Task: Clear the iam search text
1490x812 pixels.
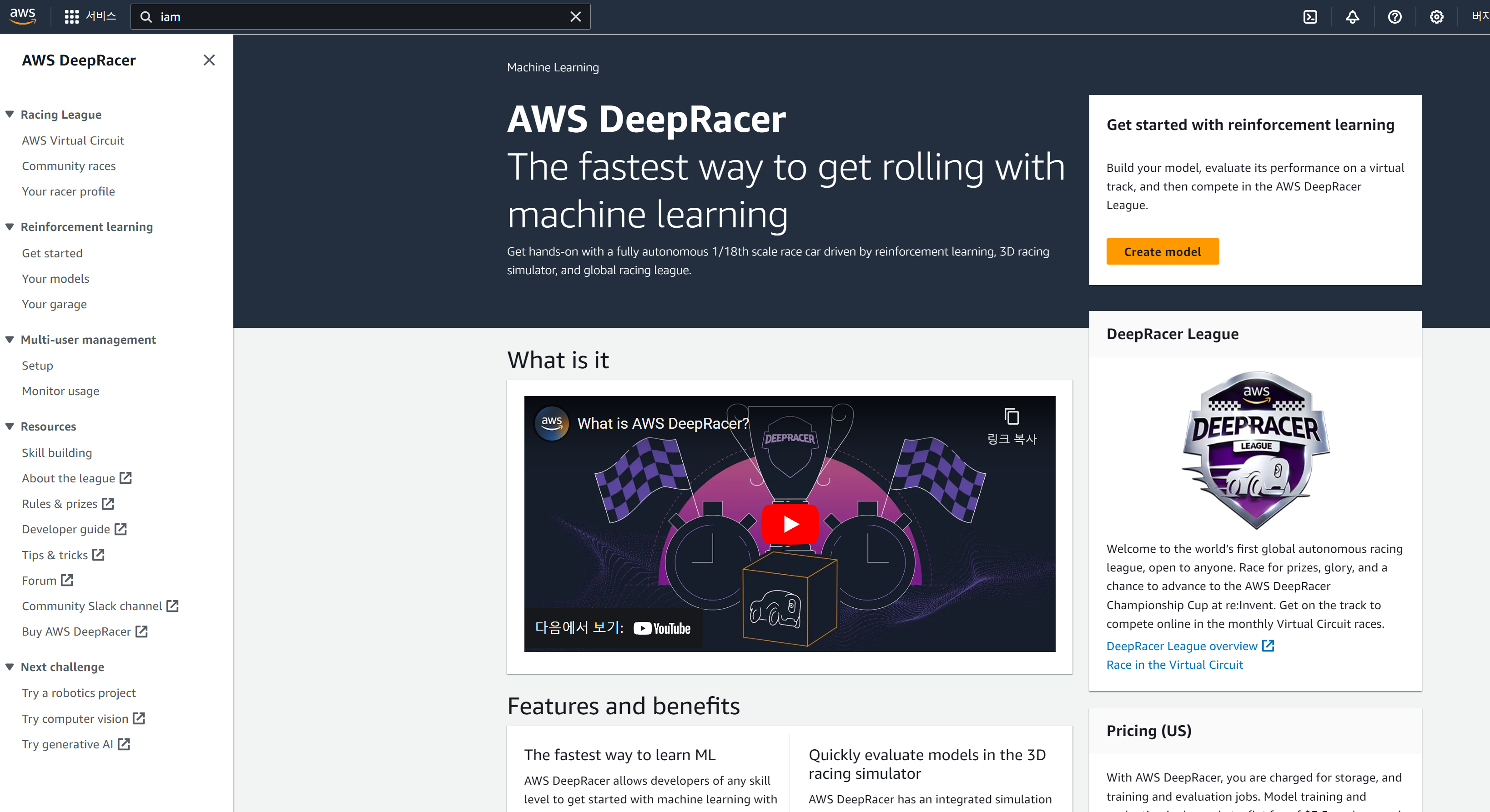Action: click(x=575, y=17)
